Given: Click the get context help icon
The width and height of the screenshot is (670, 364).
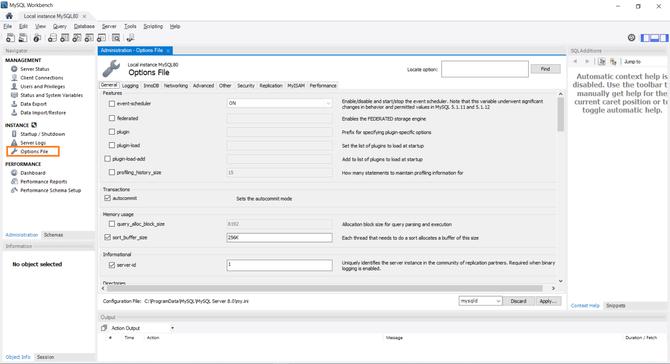Looking at the screenshot, I should click(x=602, y=62).
